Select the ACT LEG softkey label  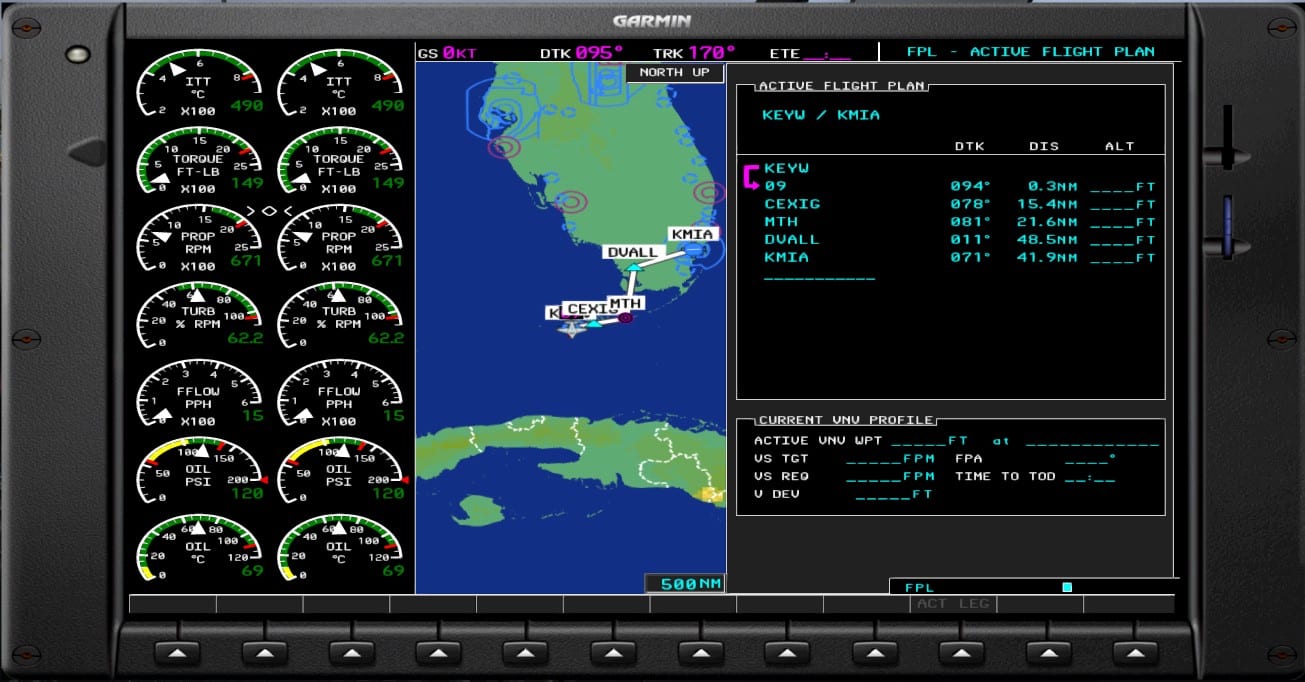point(952,604)
